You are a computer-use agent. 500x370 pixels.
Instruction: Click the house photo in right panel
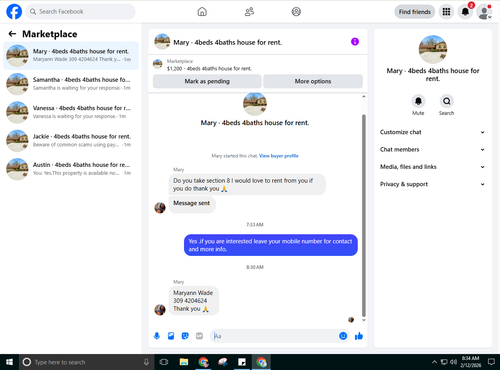(x=433, y=49)
